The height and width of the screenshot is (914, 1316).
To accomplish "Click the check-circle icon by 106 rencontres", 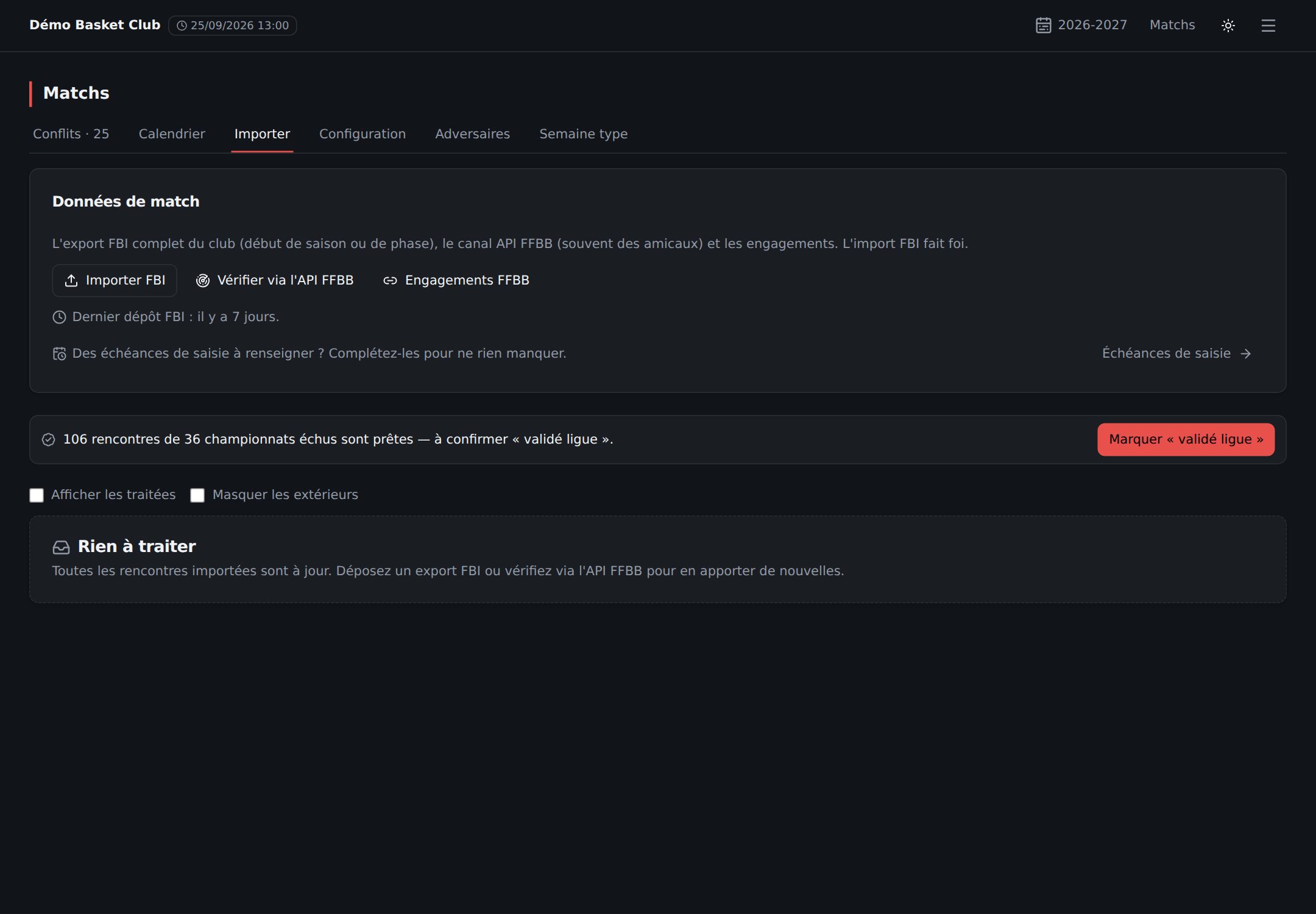I will (48, 439).
